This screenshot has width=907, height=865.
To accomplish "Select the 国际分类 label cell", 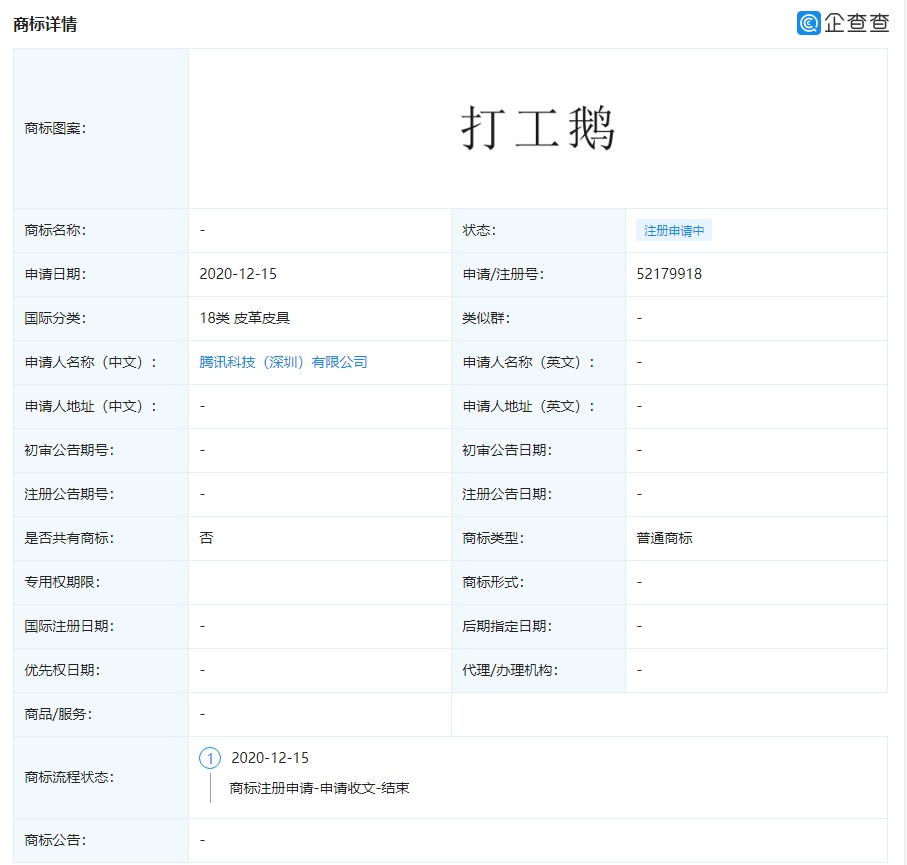I will coord(55,318).
